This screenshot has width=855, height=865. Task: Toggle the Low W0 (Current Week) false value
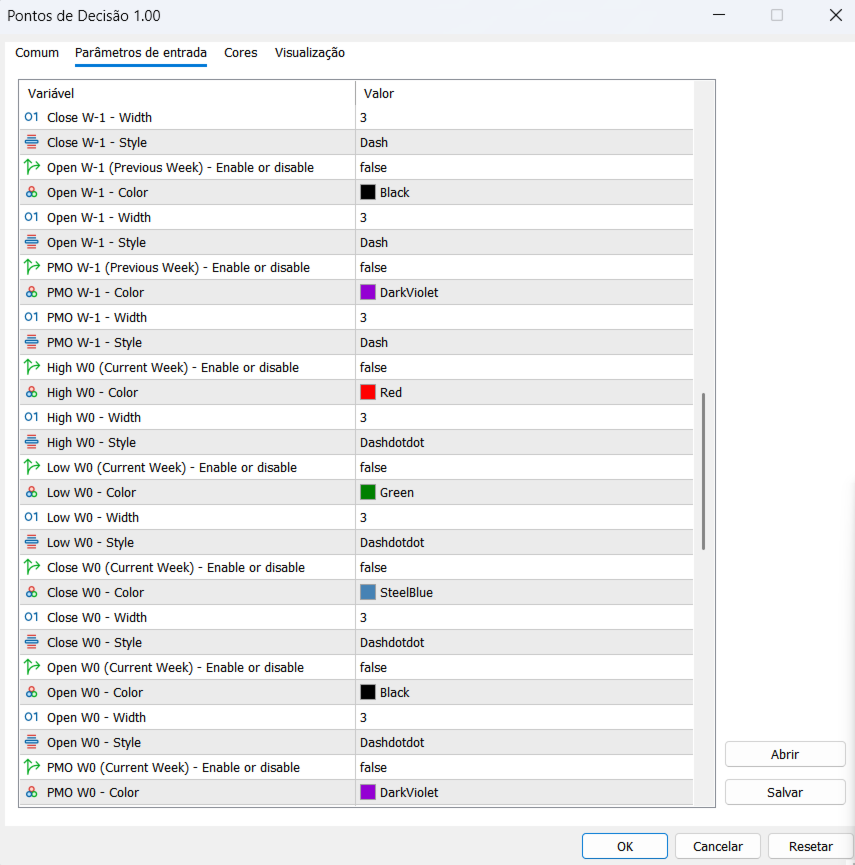tap(373, 468)
